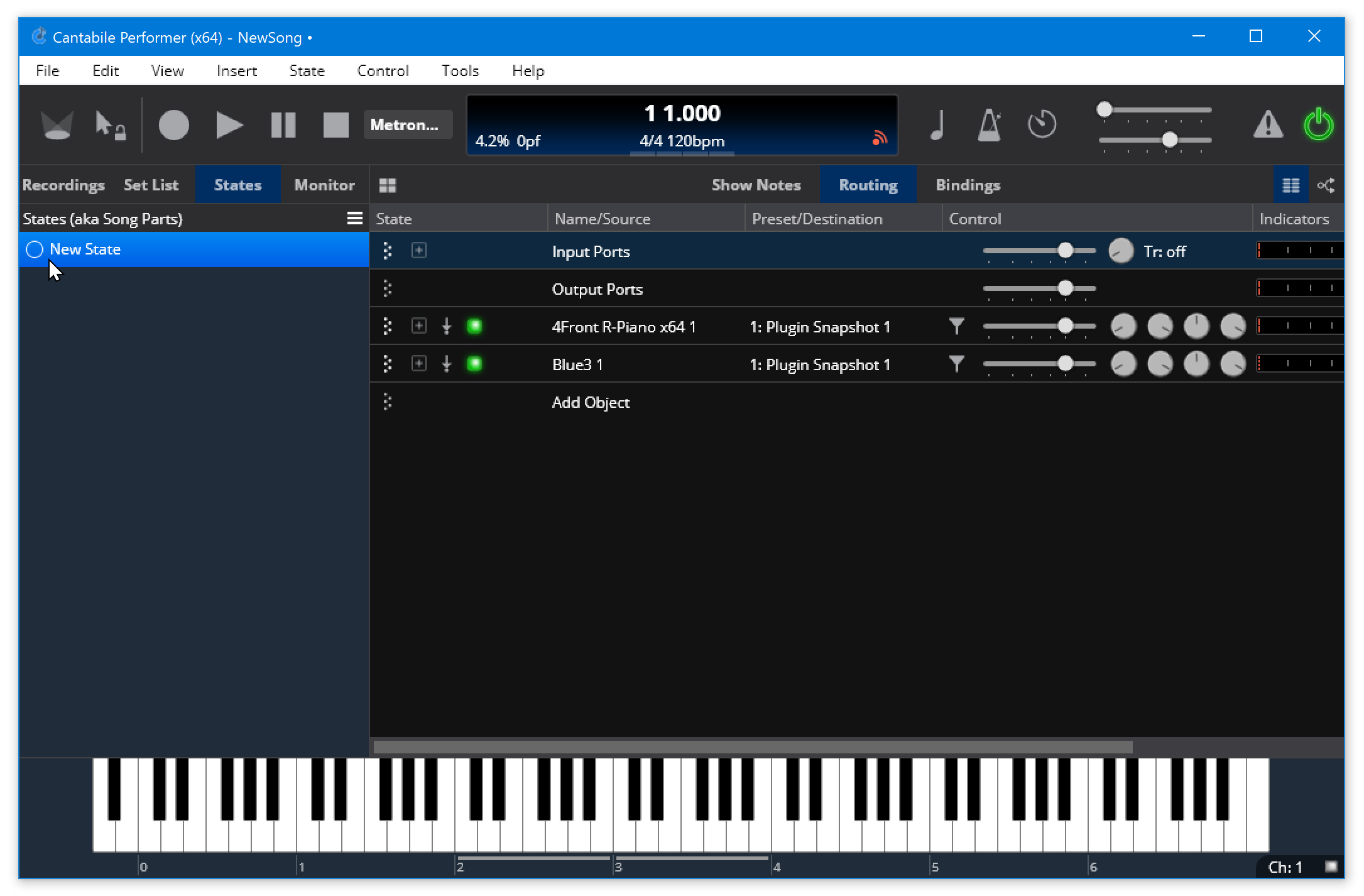Click the Add Object row drag handle
Image resolution: width=1364 pixels, height=896 pixels.
coord(388,402)
